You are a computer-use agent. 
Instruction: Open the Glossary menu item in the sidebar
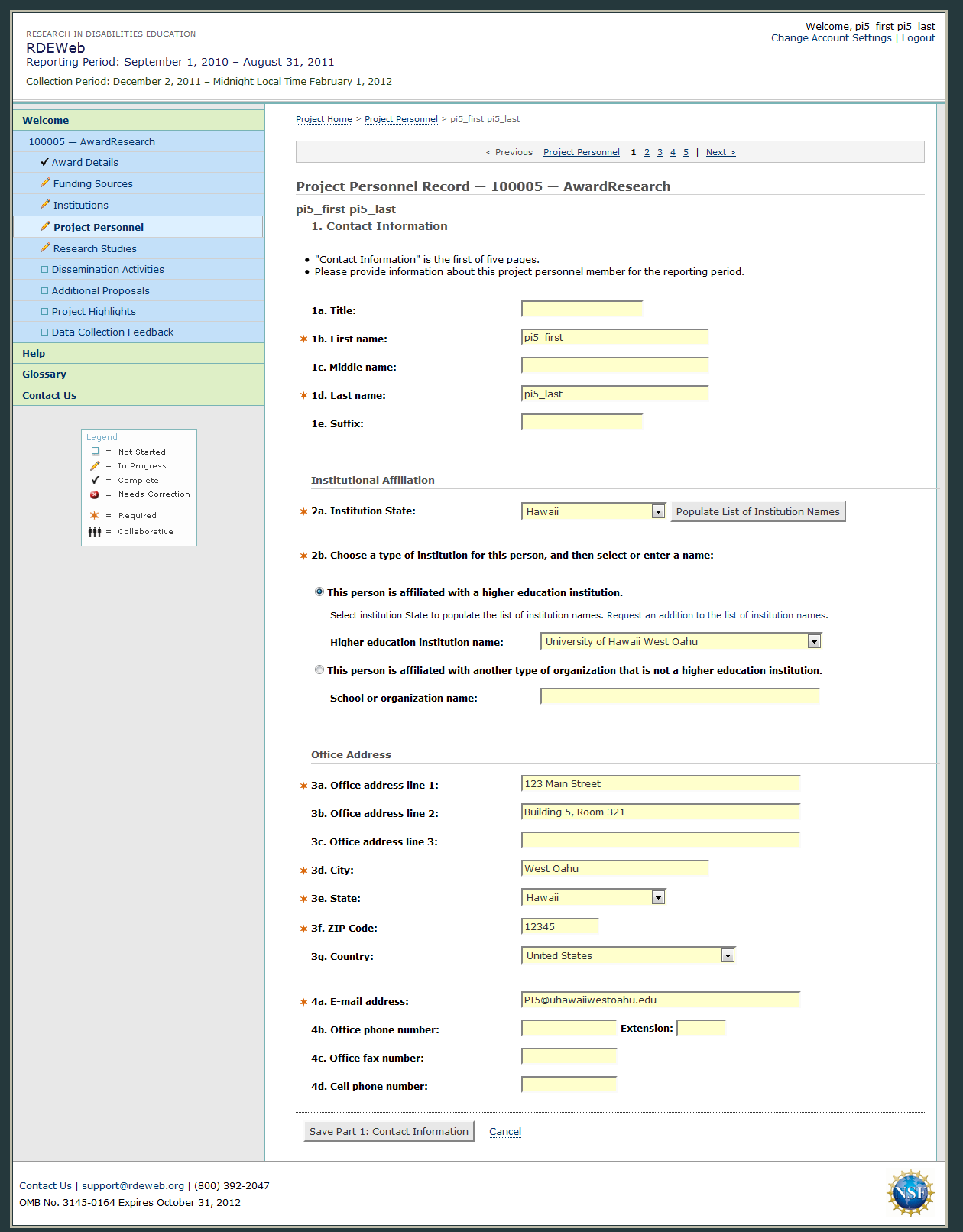[44, 374]
